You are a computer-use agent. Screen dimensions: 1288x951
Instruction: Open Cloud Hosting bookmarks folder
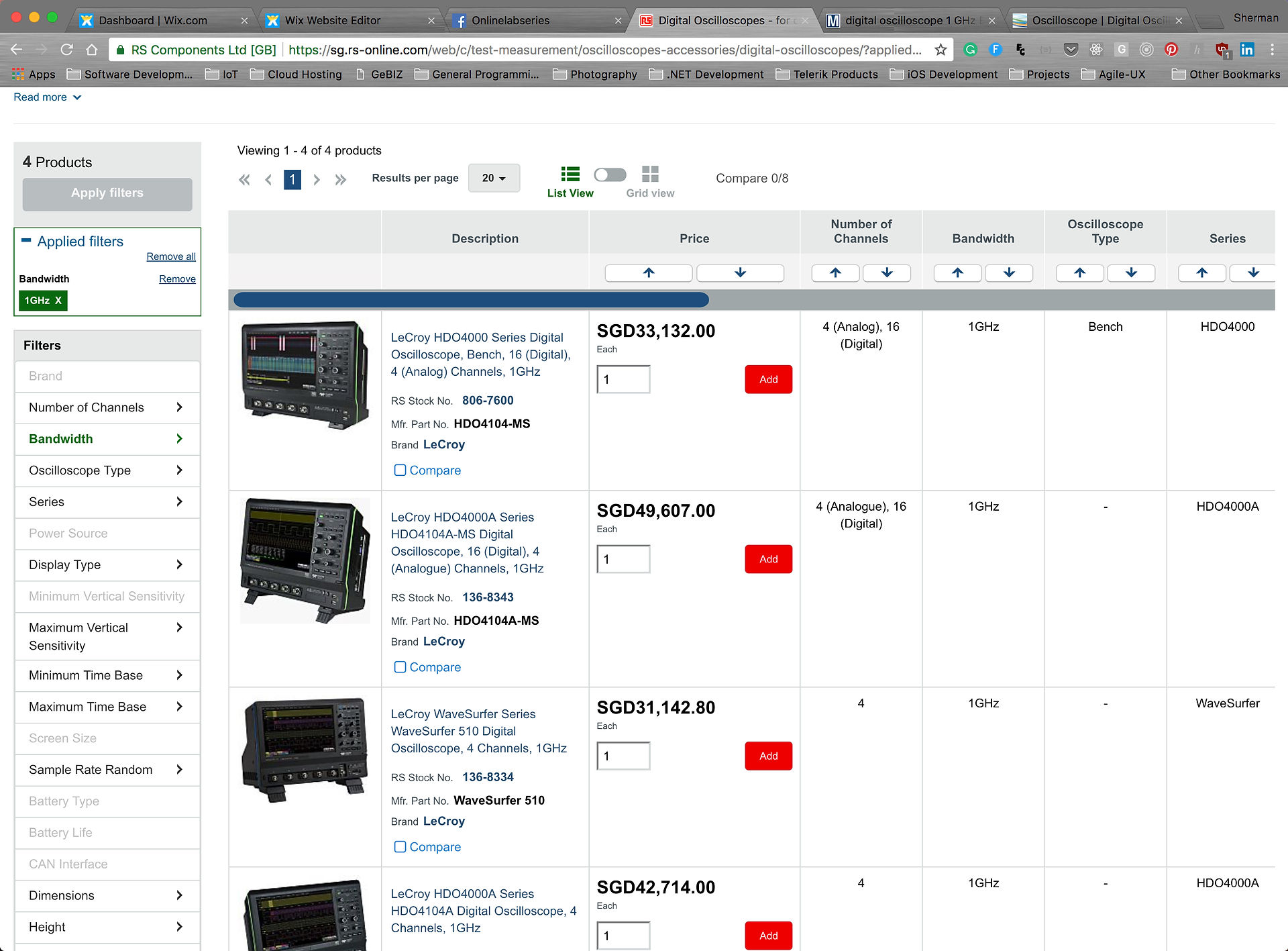pos(296,74)
